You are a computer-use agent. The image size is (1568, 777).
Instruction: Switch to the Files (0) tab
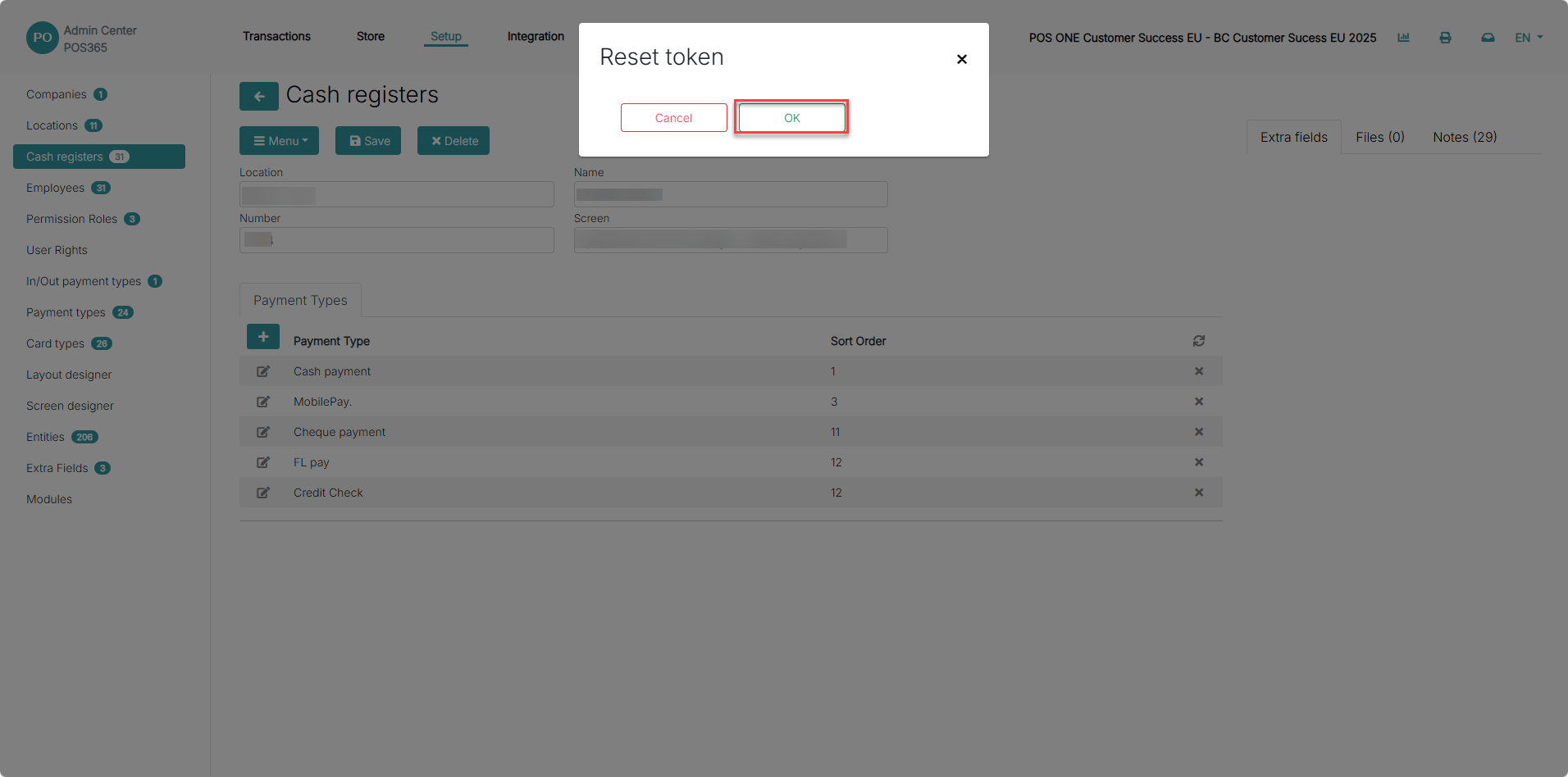tap(1380, 137)
